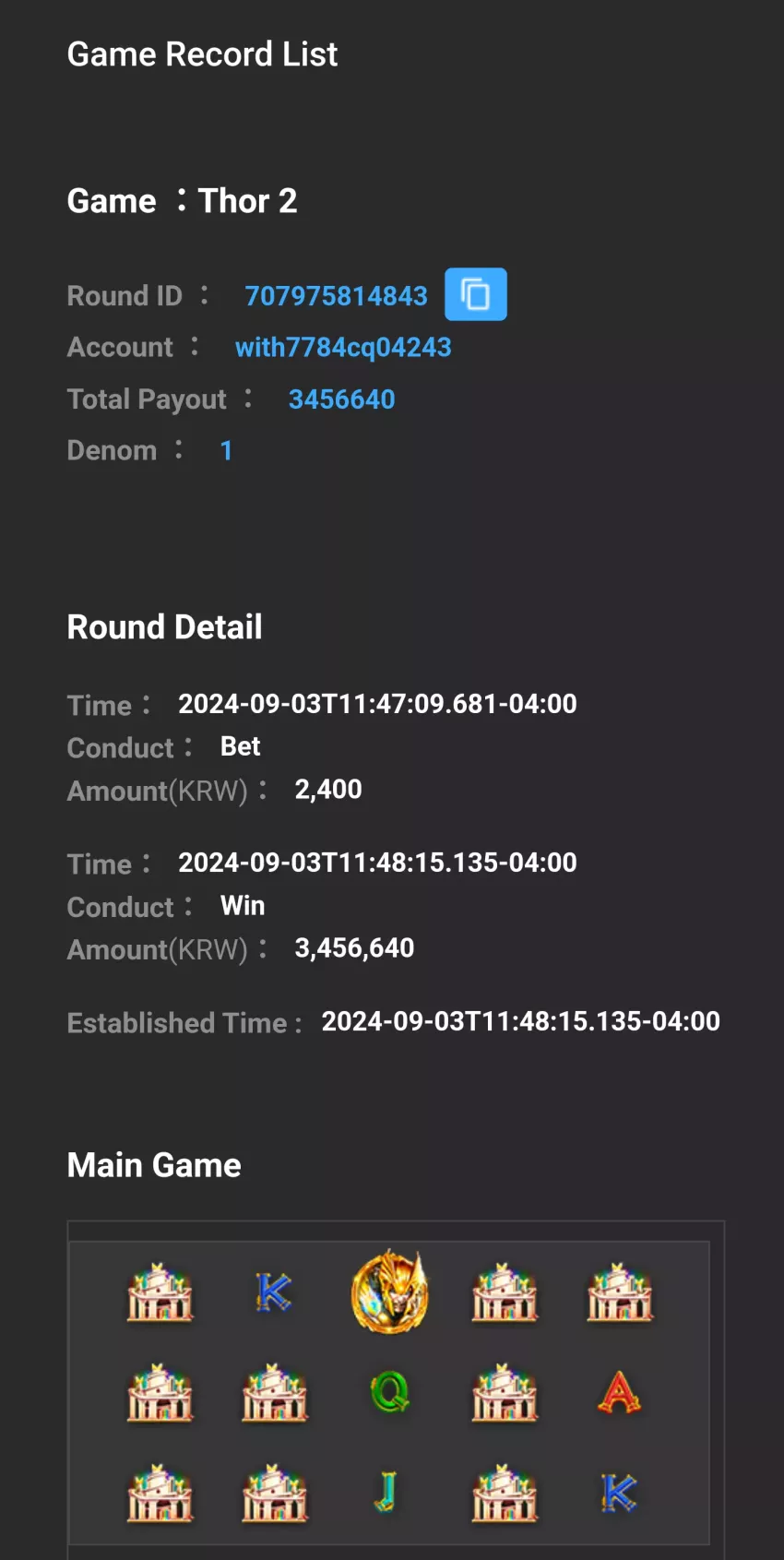Viewport: 784px width, 1560px height.
Task: Click the Total Payout value 3456640
Action: 341,399
